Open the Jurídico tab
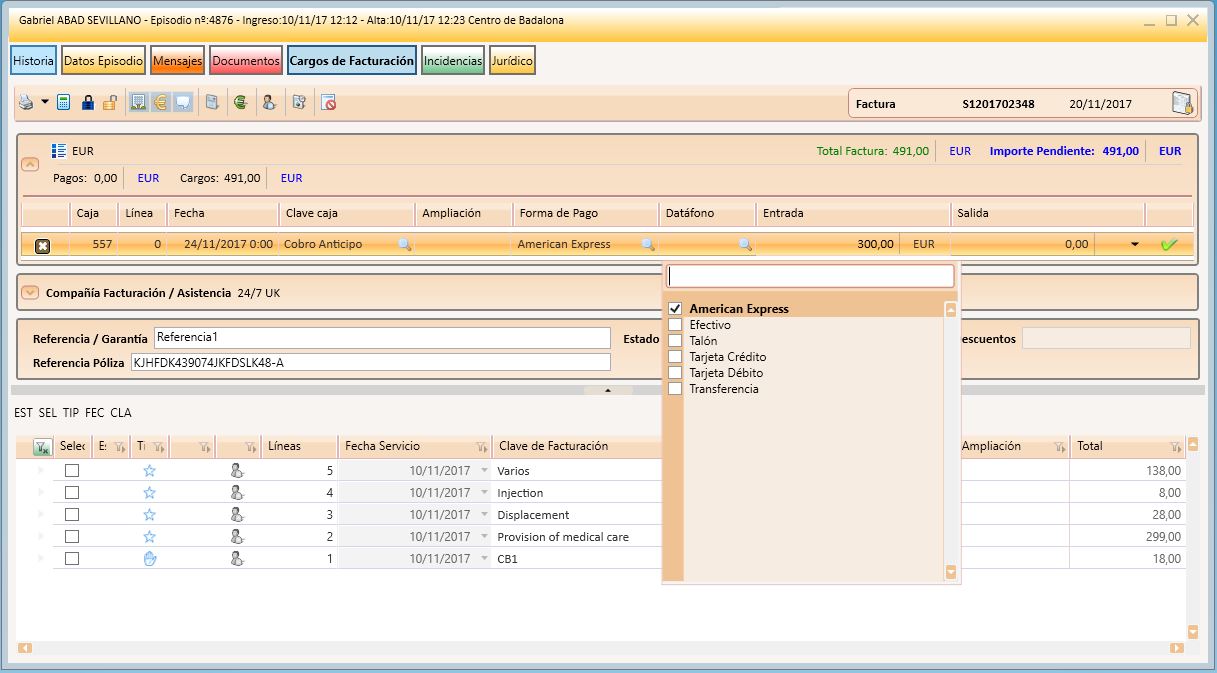 (x=512, y=61)
